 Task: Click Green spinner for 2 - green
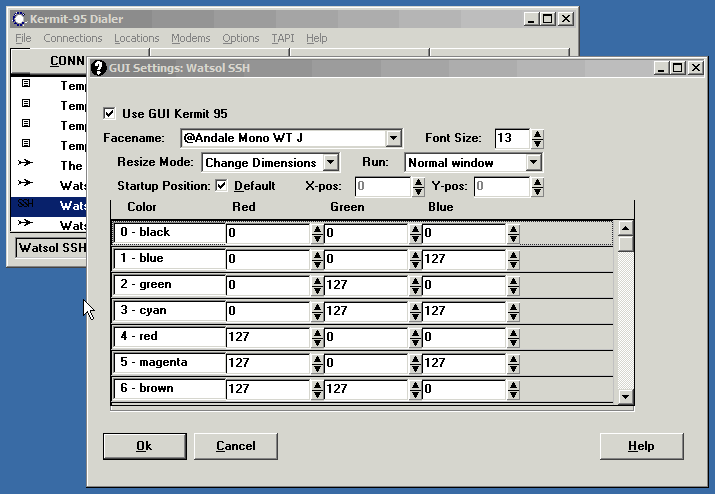[415, 286]
